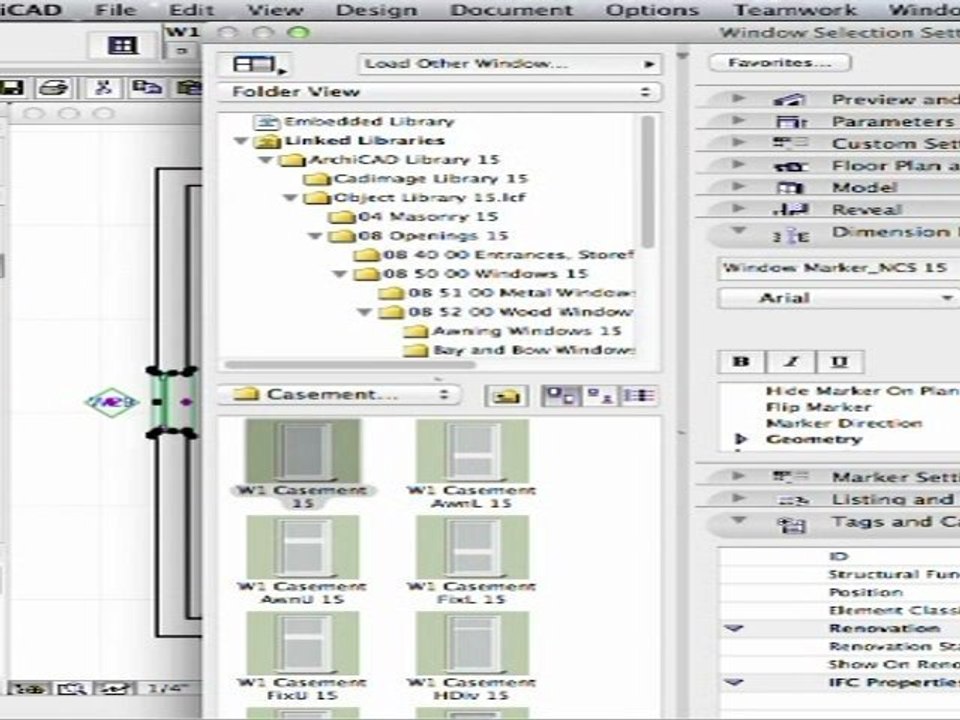Click the Custom Settings panel icon
Viewport: 960px width, 720px height.
click(x=790, y=144)
